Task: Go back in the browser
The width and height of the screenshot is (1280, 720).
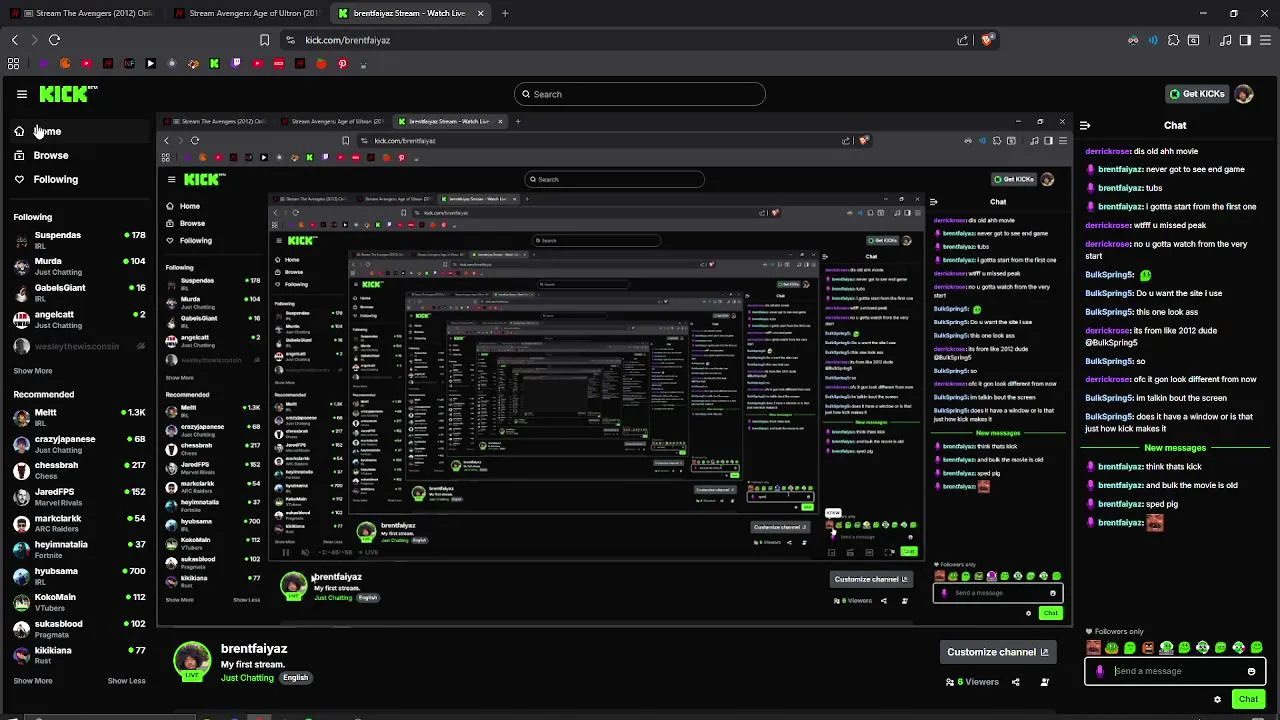Action: point(14,40)
